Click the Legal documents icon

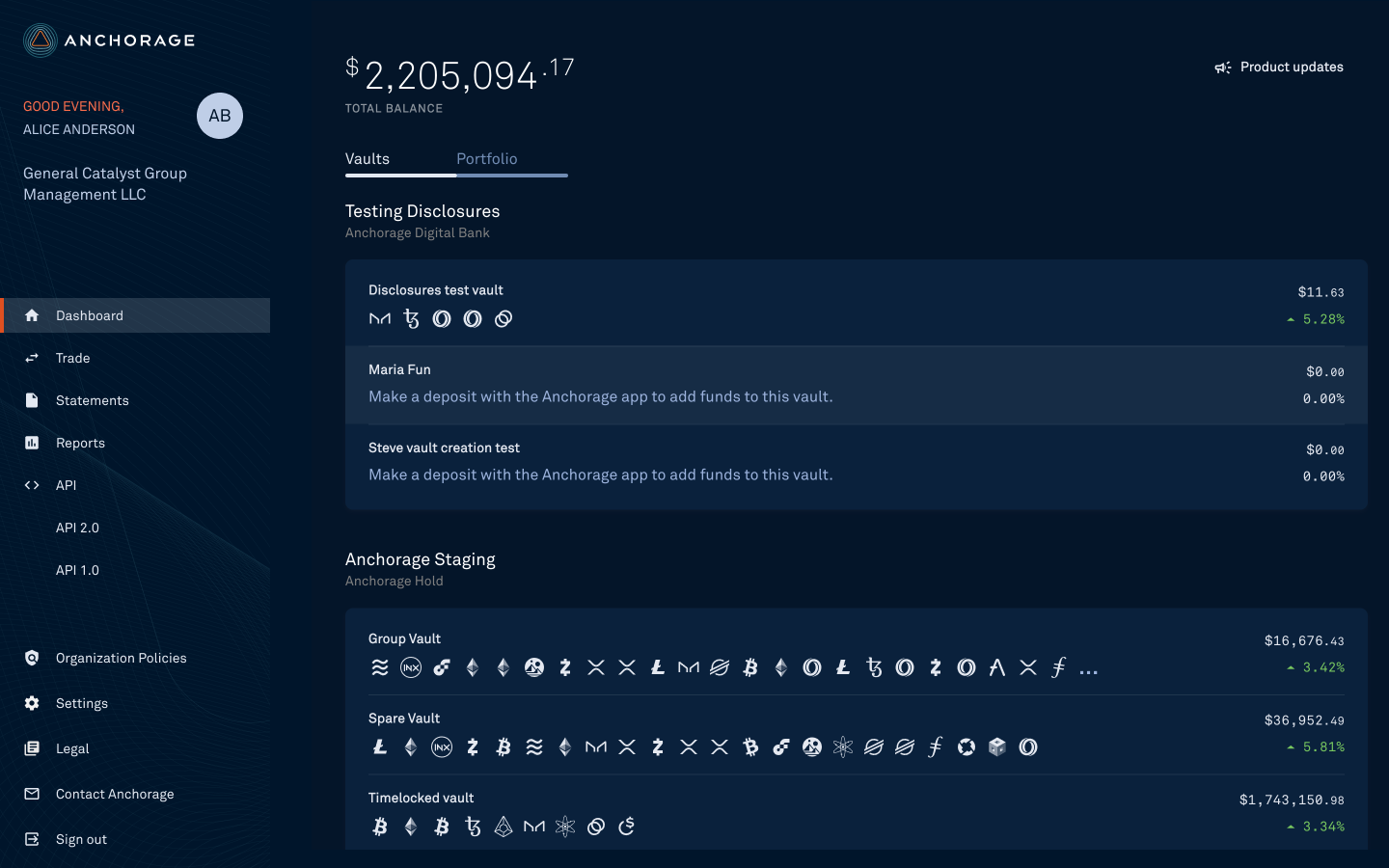point(32,748)
